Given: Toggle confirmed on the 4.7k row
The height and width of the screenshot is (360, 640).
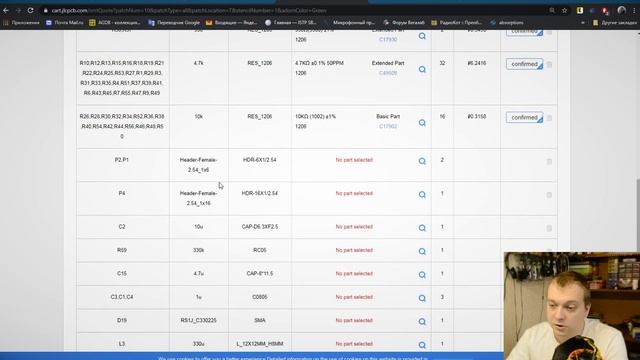Looking at the screenshot, I should coord(524,64).
